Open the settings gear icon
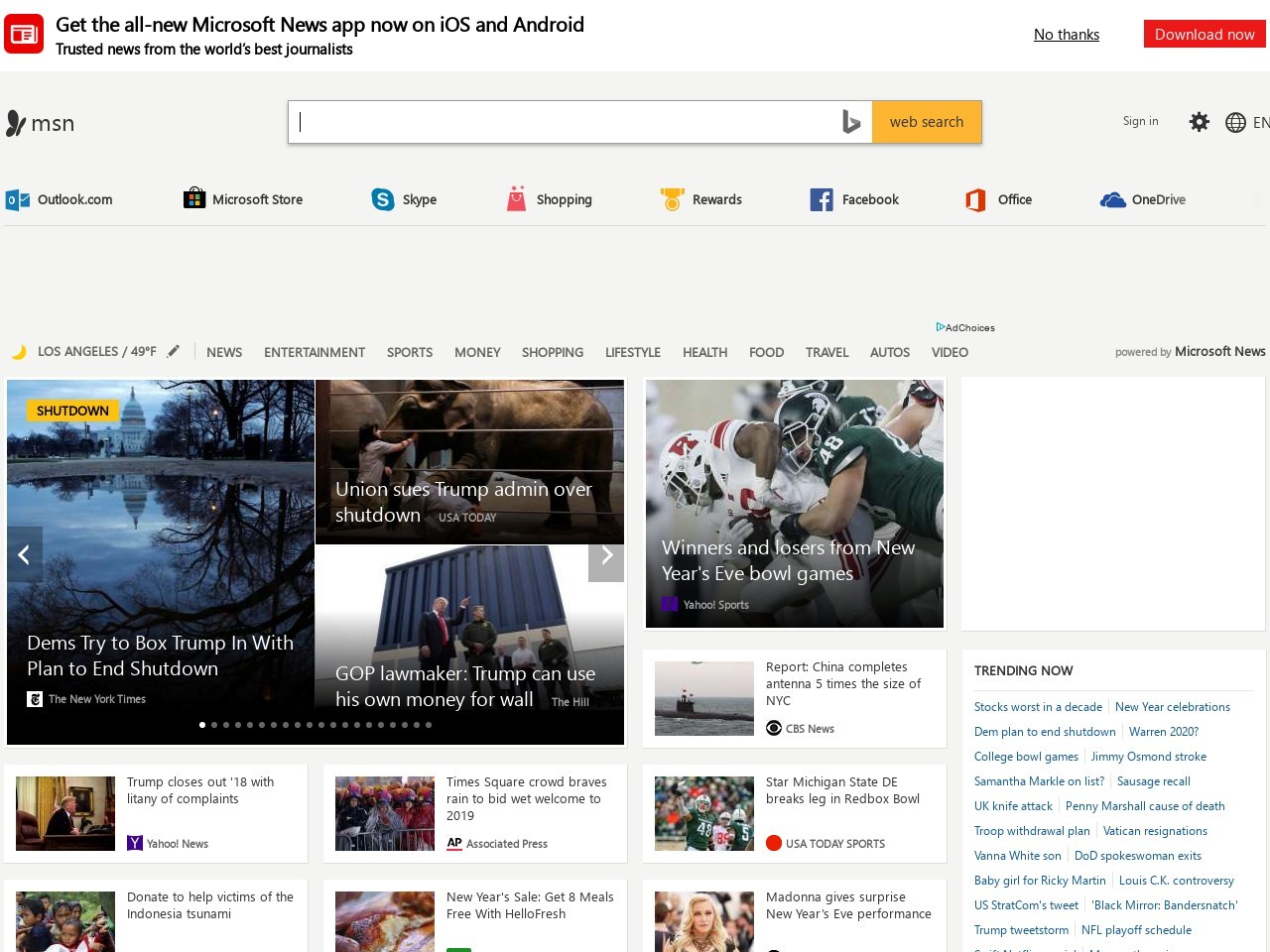The height and width of the screenshot is (952, 1270). pyautogui.click(x=1200, y=122)
